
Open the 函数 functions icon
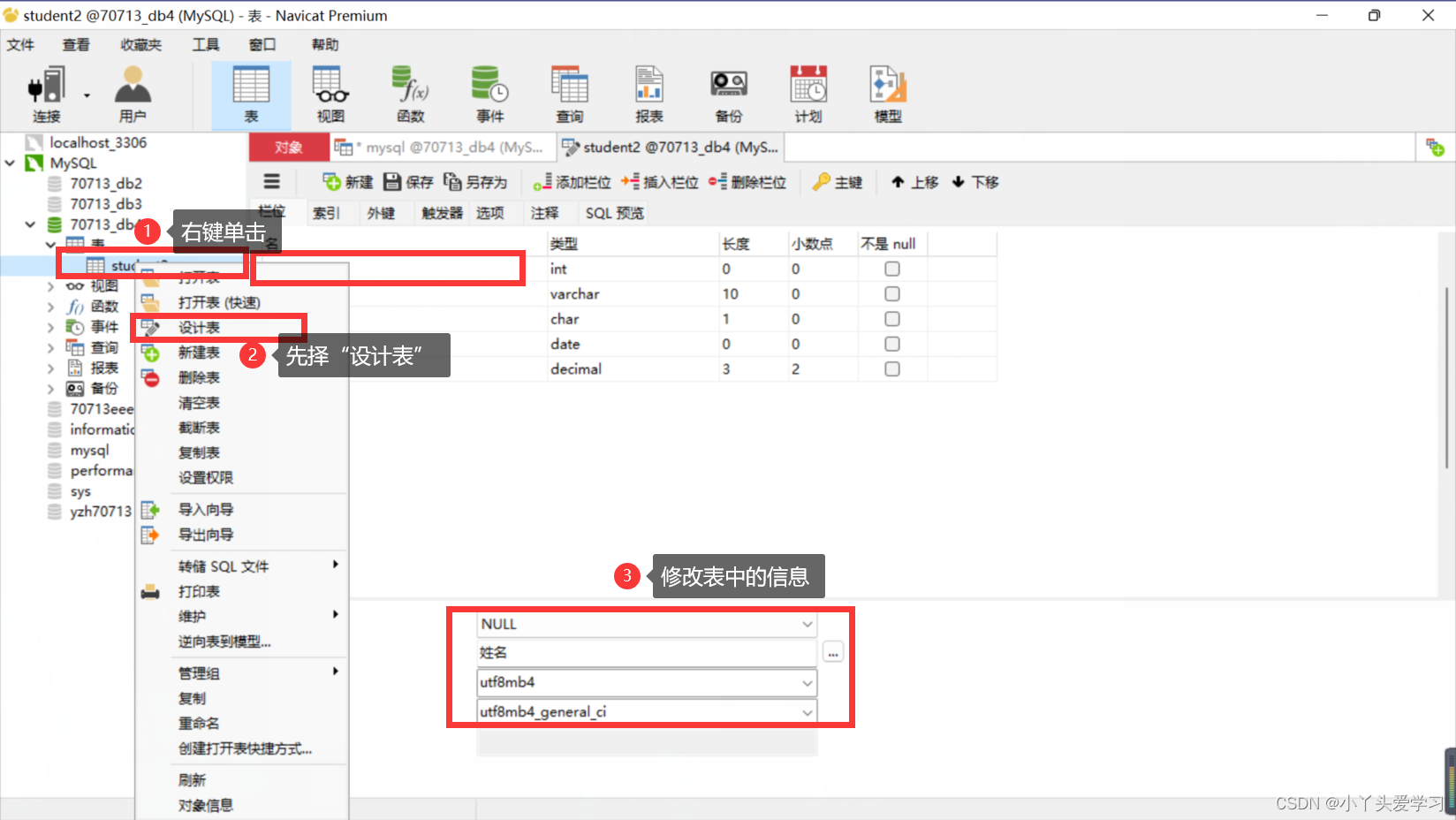(x=410, y=95)
